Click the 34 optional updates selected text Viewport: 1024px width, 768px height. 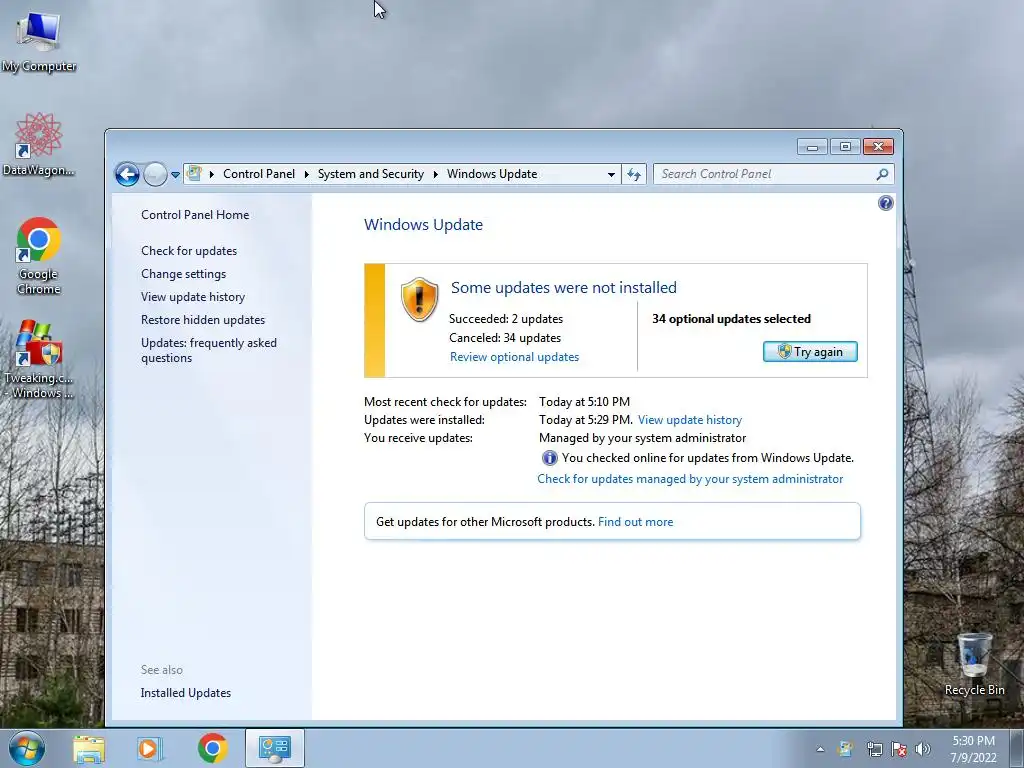731,319
